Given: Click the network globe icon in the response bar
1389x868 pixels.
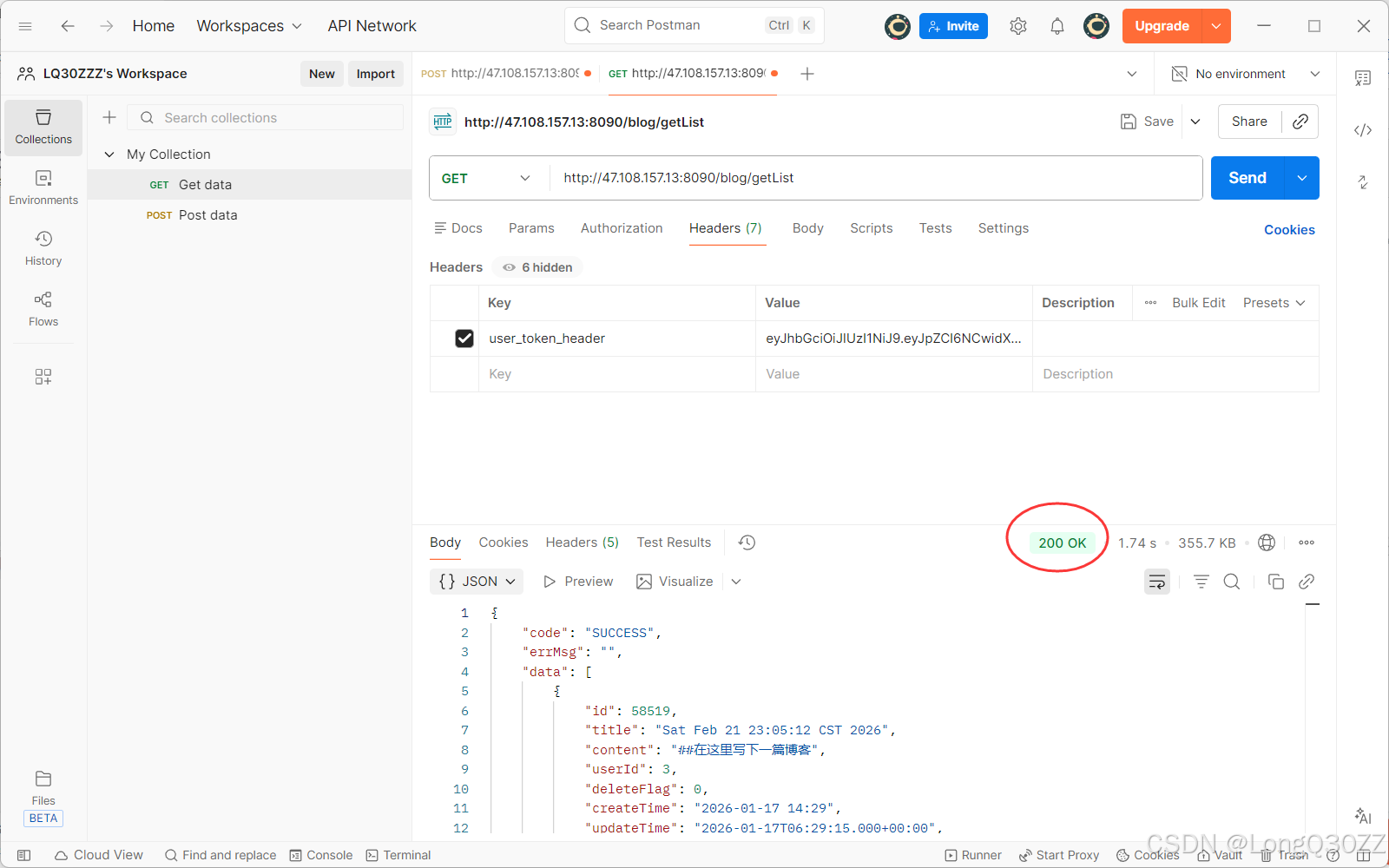Looking at the screenshot, I should coord(1267,542).
